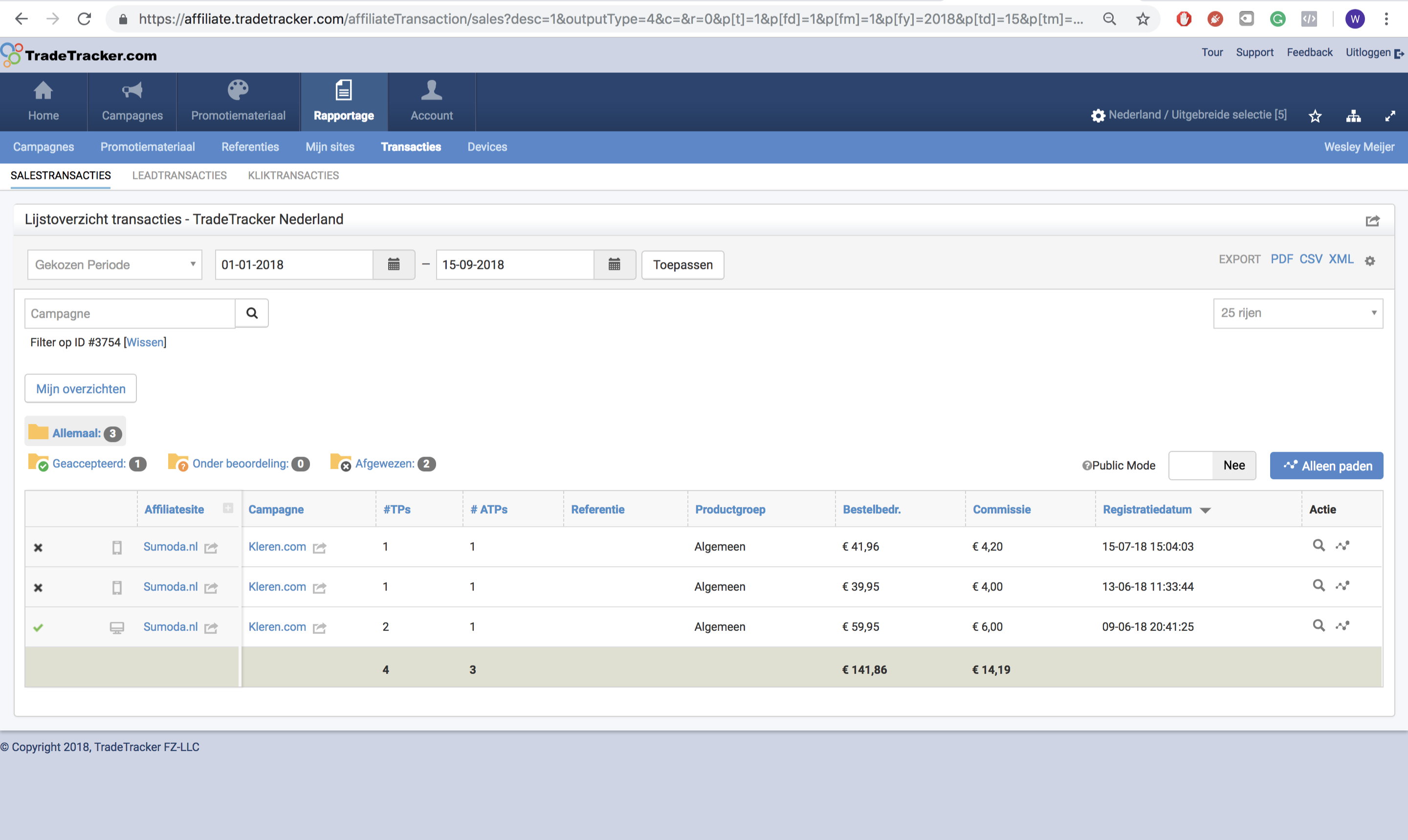
Task: Open the Gekozen Periode dropdown
Action: point(115,265)
